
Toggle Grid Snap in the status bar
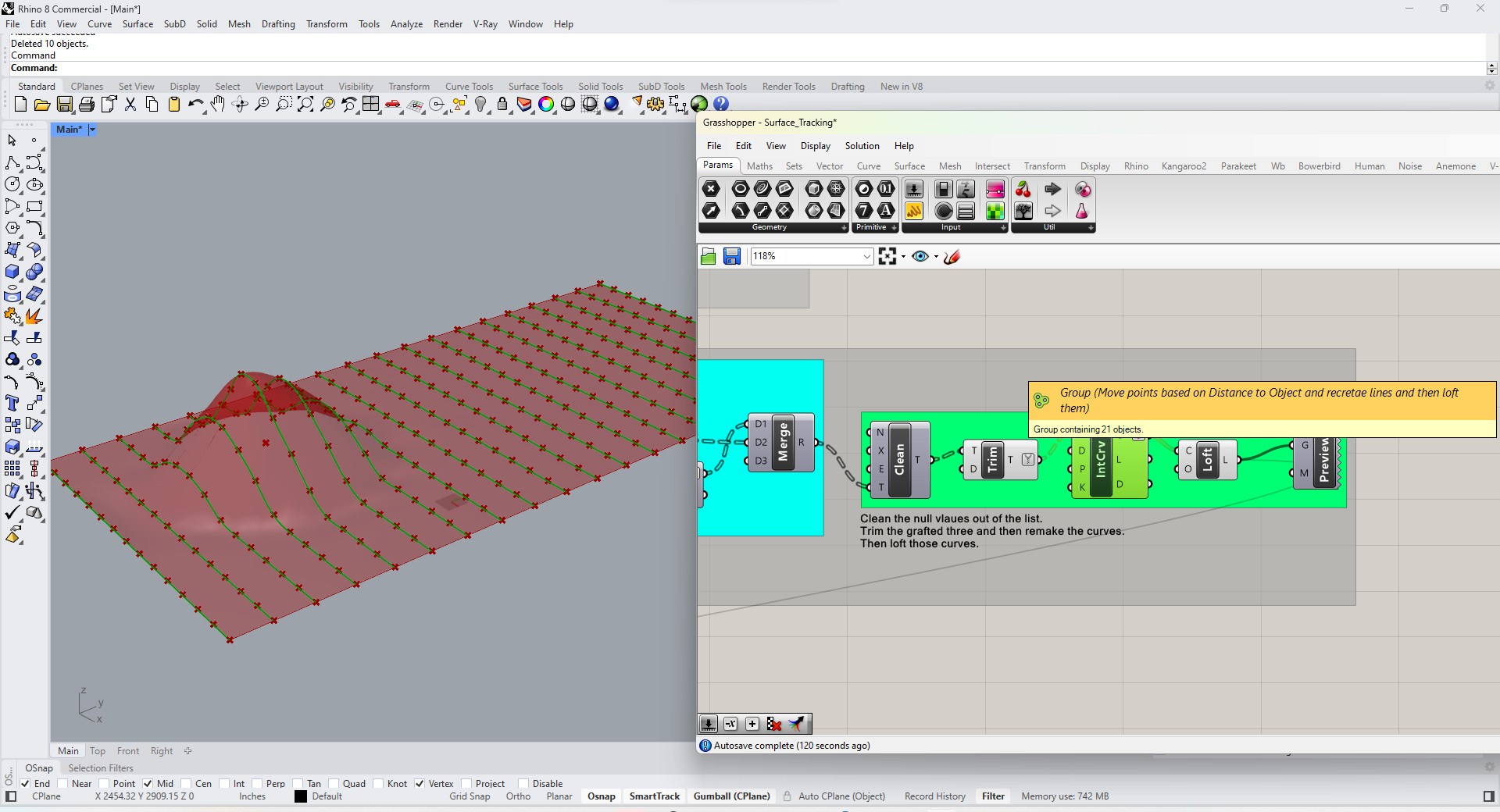pos(470,796)
